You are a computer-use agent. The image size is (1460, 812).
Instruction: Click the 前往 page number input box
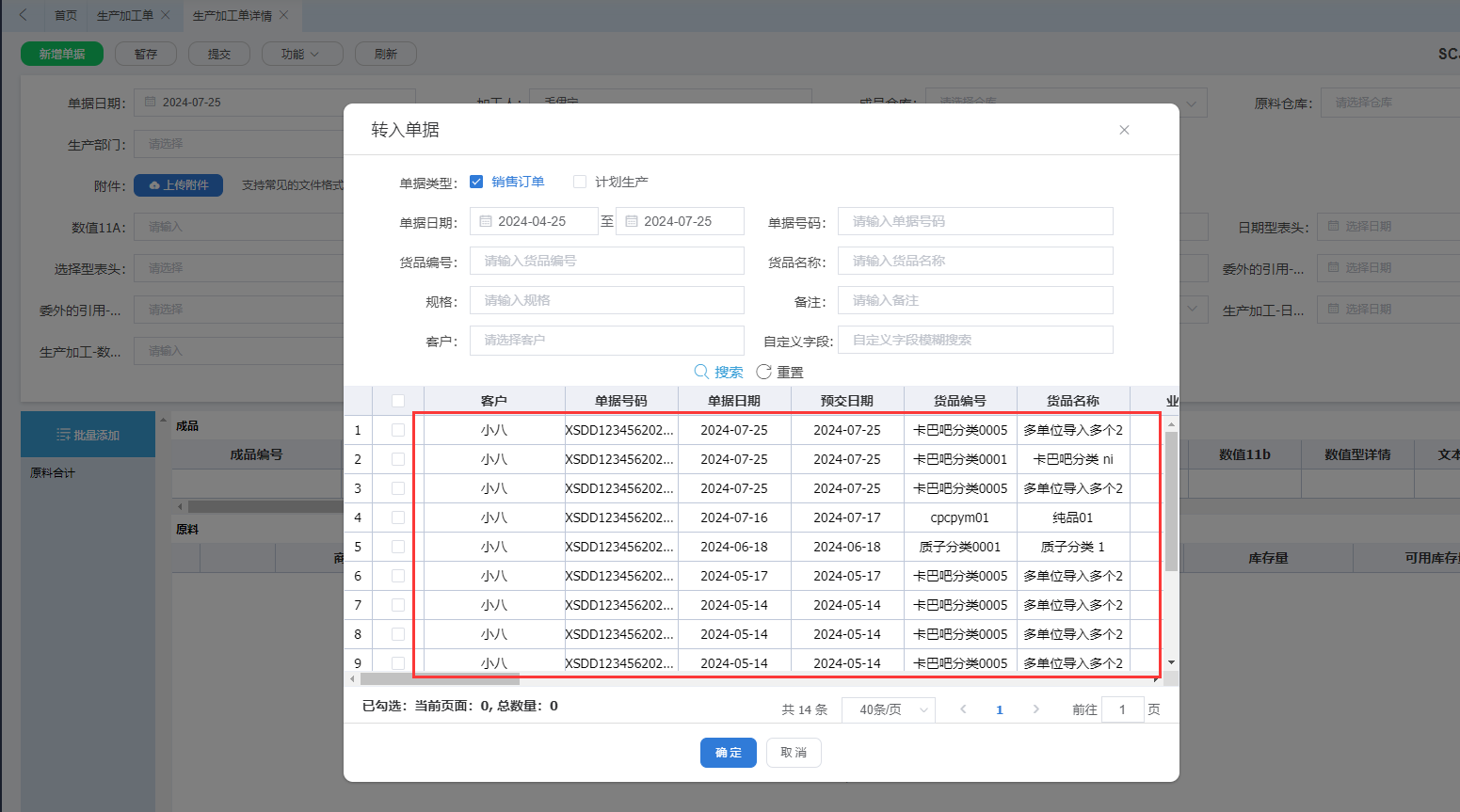click(x=1122, y=709)
